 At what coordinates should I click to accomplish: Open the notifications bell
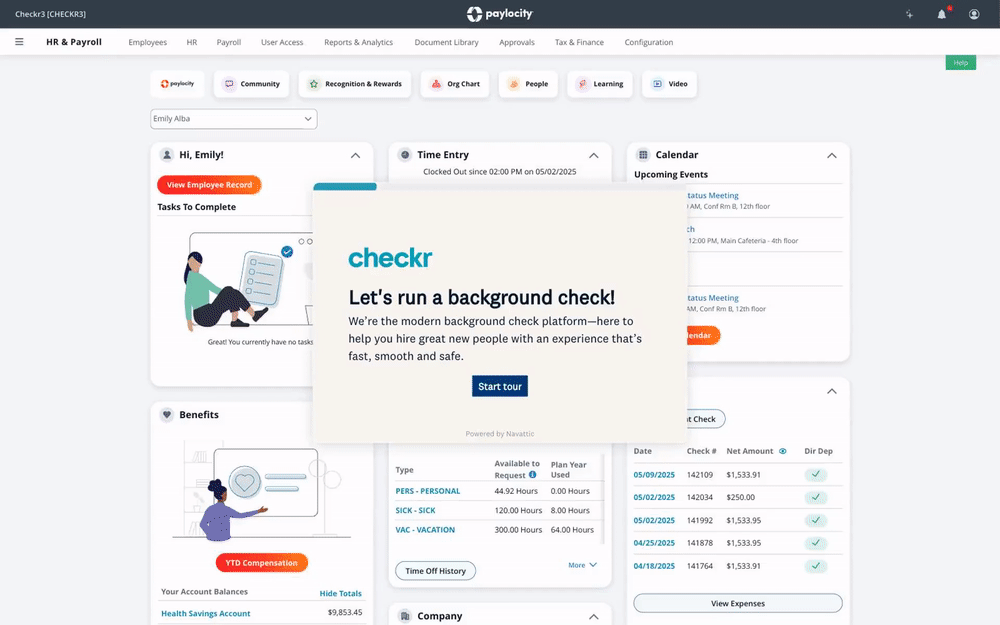(x=942, y=14)
